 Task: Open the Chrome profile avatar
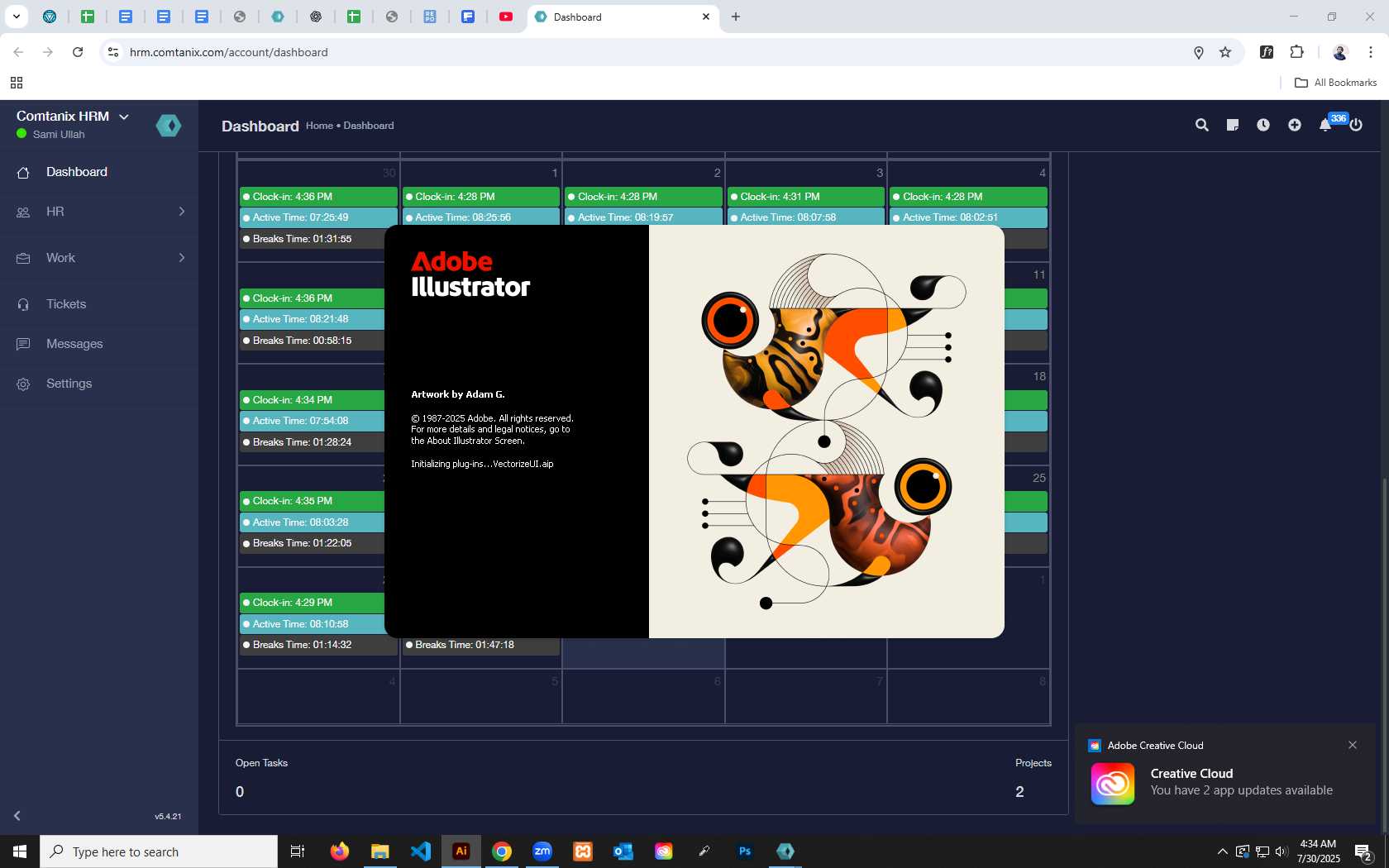[1340, 52]
